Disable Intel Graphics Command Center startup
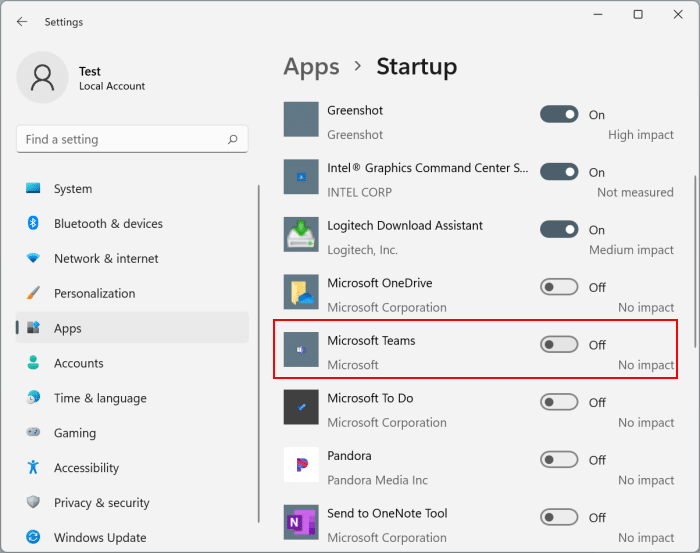The image size is (700, 553). tap(559, 172)
